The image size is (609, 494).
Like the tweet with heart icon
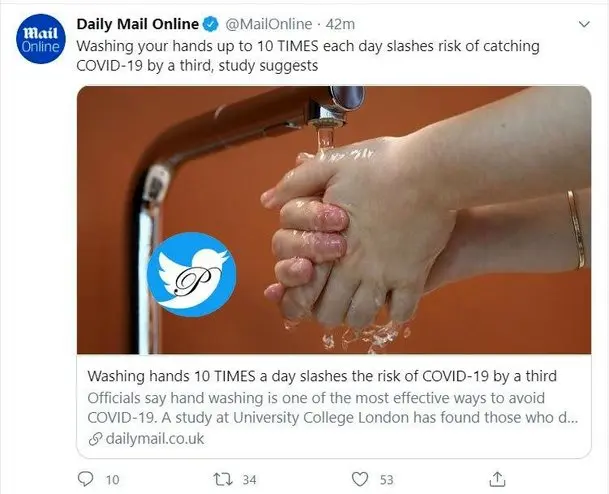(x=360, y=479)
